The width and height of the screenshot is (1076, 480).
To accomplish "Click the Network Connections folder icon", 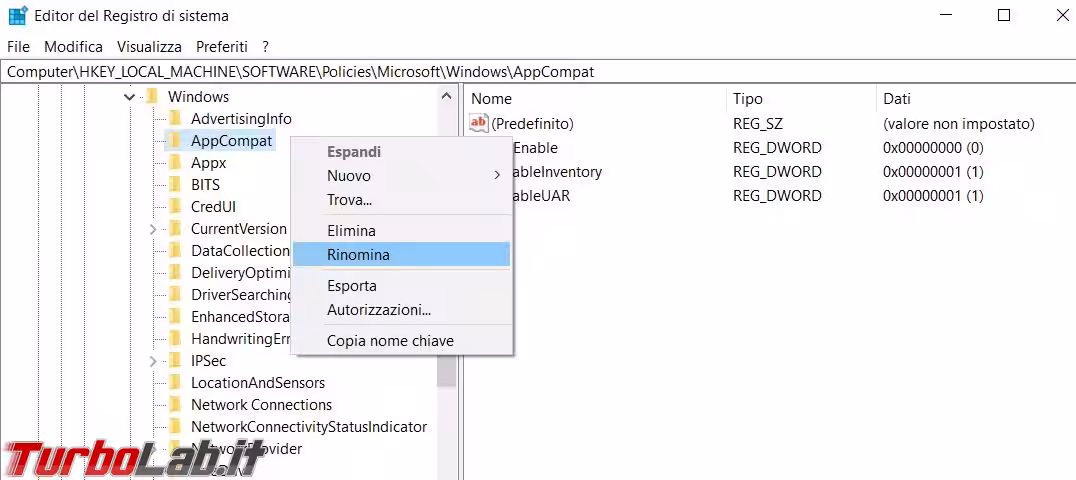I will 176,405.
